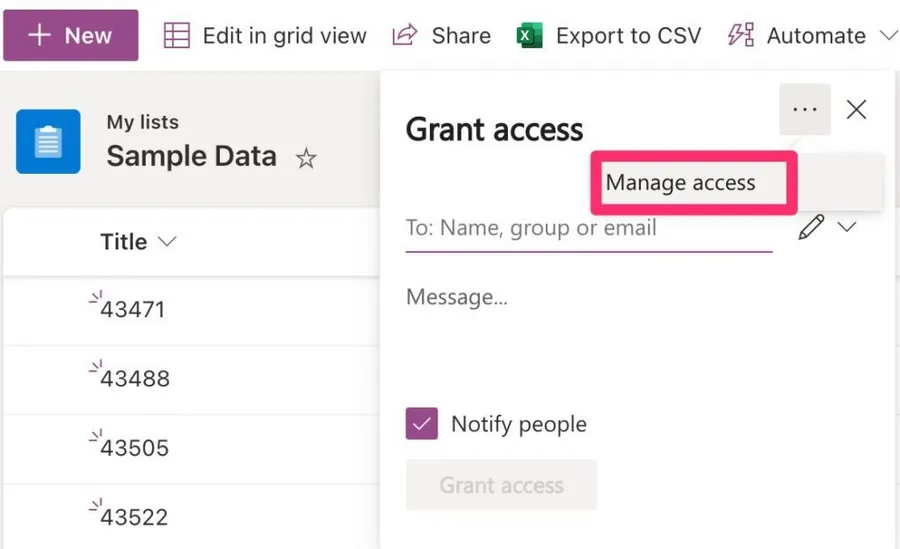Expand the Title column dropdown
Image resolution: width=900 pixels, height=549 pixels.
coord(167,242)
